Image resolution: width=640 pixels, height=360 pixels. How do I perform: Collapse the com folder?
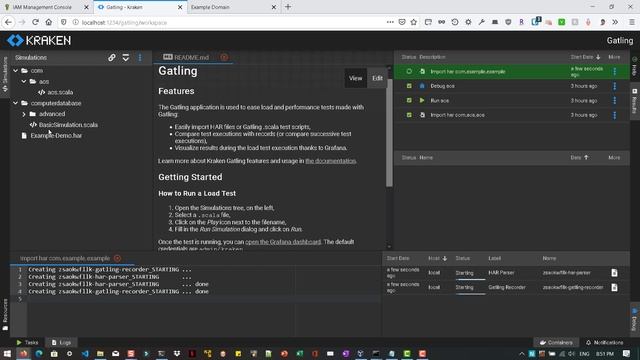16,71
